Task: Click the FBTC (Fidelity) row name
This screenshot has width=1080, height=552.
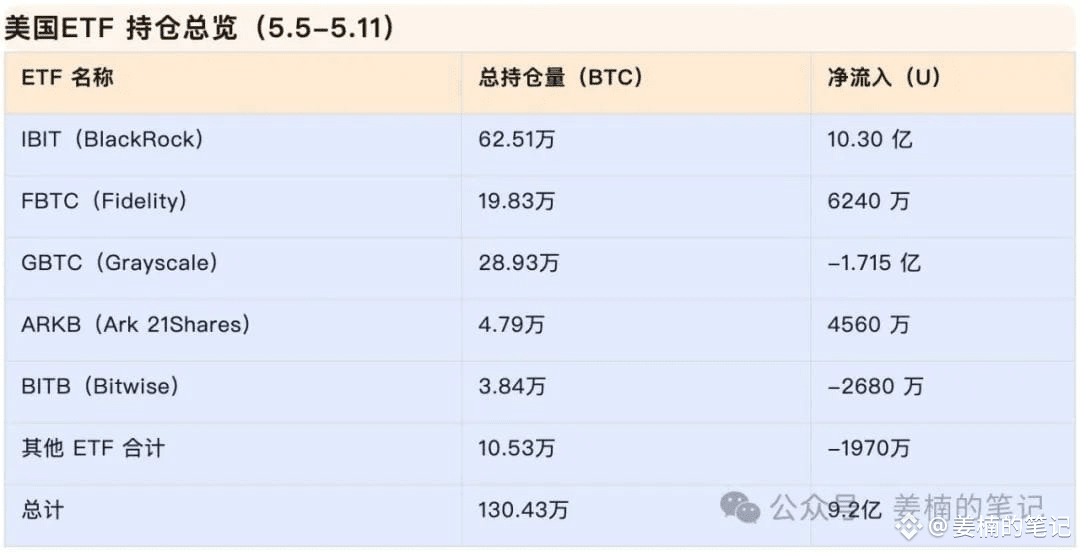Action: coord(104,201)
